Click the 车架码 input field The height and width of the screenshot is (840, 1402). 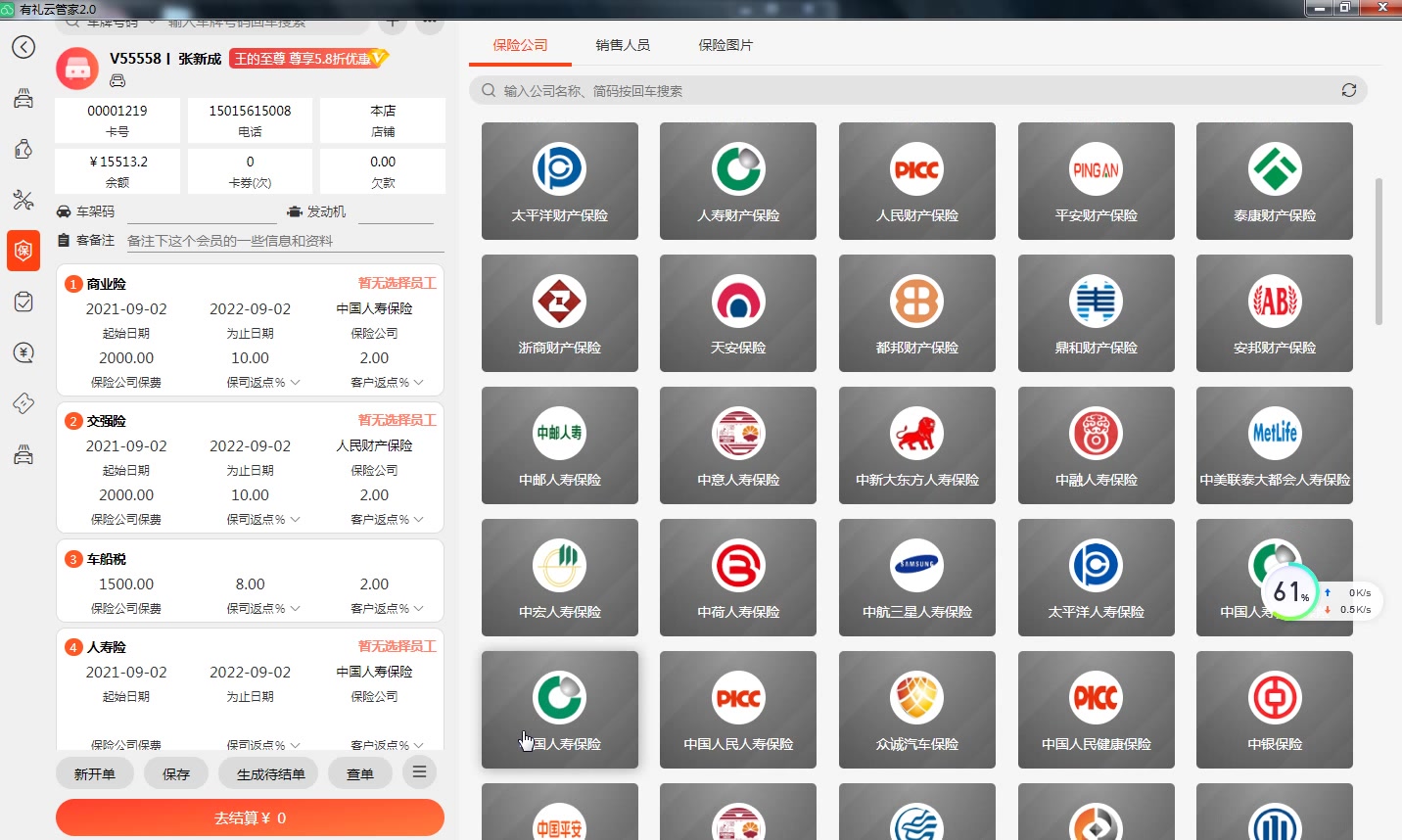(203, 211)
